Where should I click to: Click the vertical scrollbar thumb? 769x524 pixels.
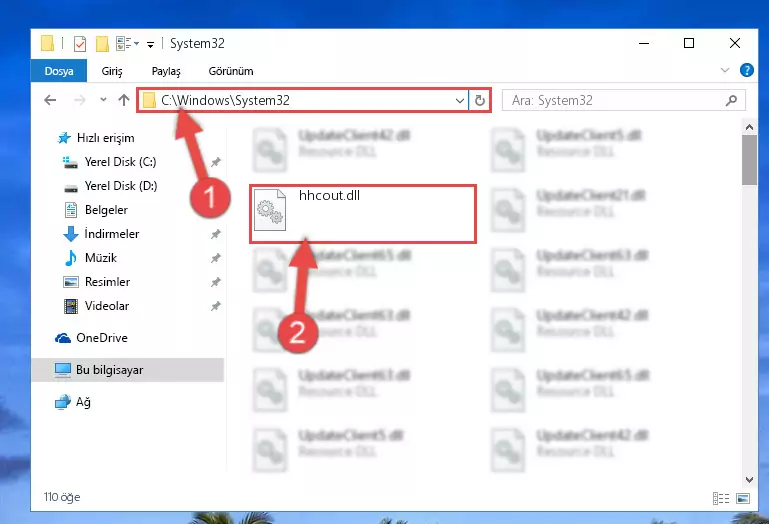(x=749, y=160)
